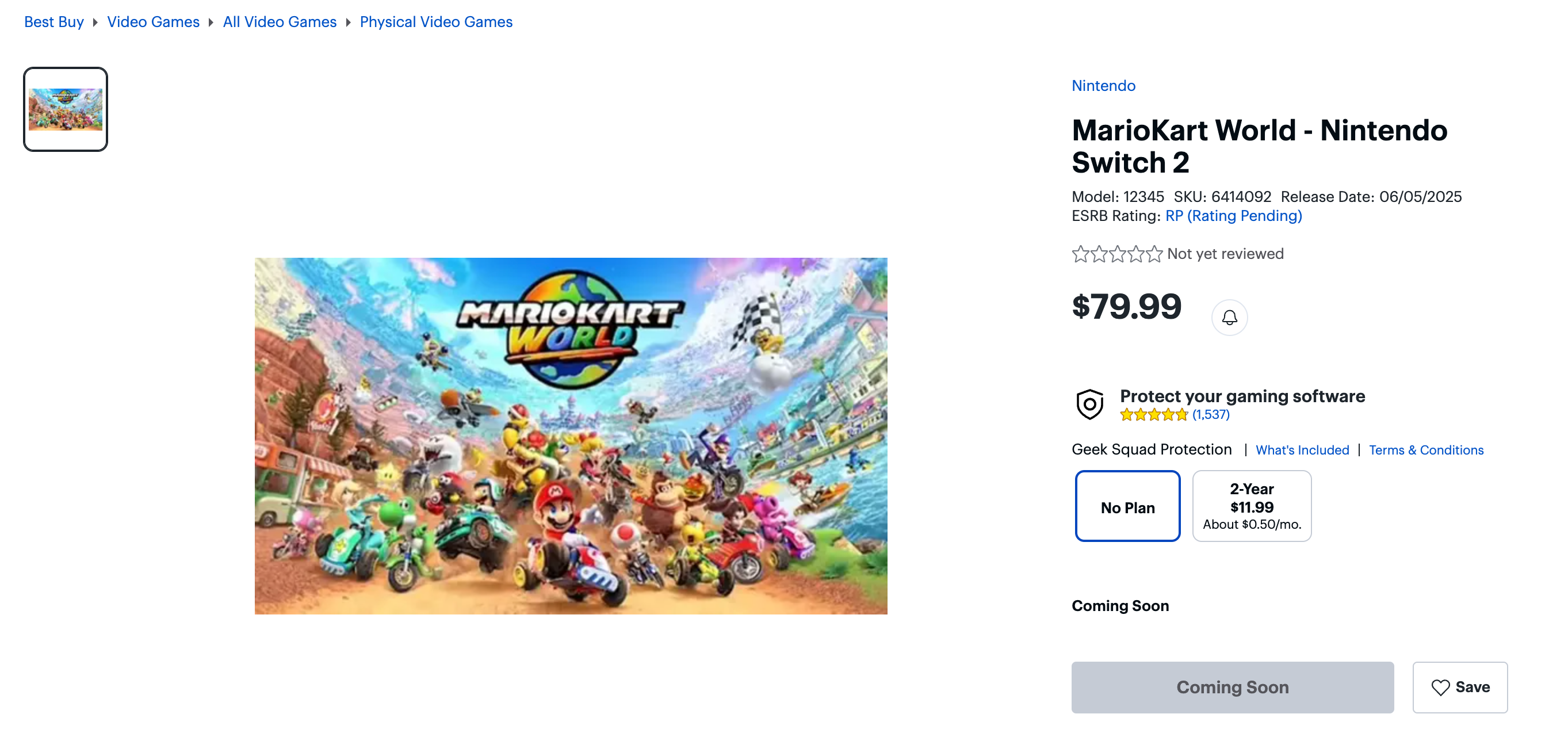Select the No Plan option
Screen dimensions: 1568x733
[x=1127, y=506]
